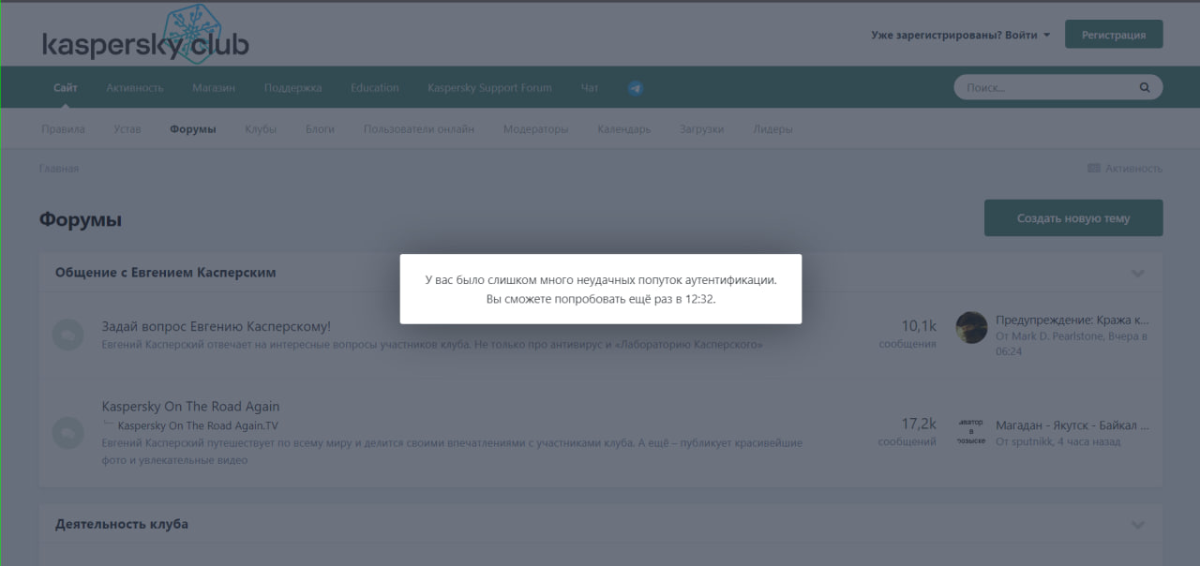The image size is (1200, 566).
Task: Open the Уже зарегистрированы? Войти dropdown
Action: click(x=961, y=35)
